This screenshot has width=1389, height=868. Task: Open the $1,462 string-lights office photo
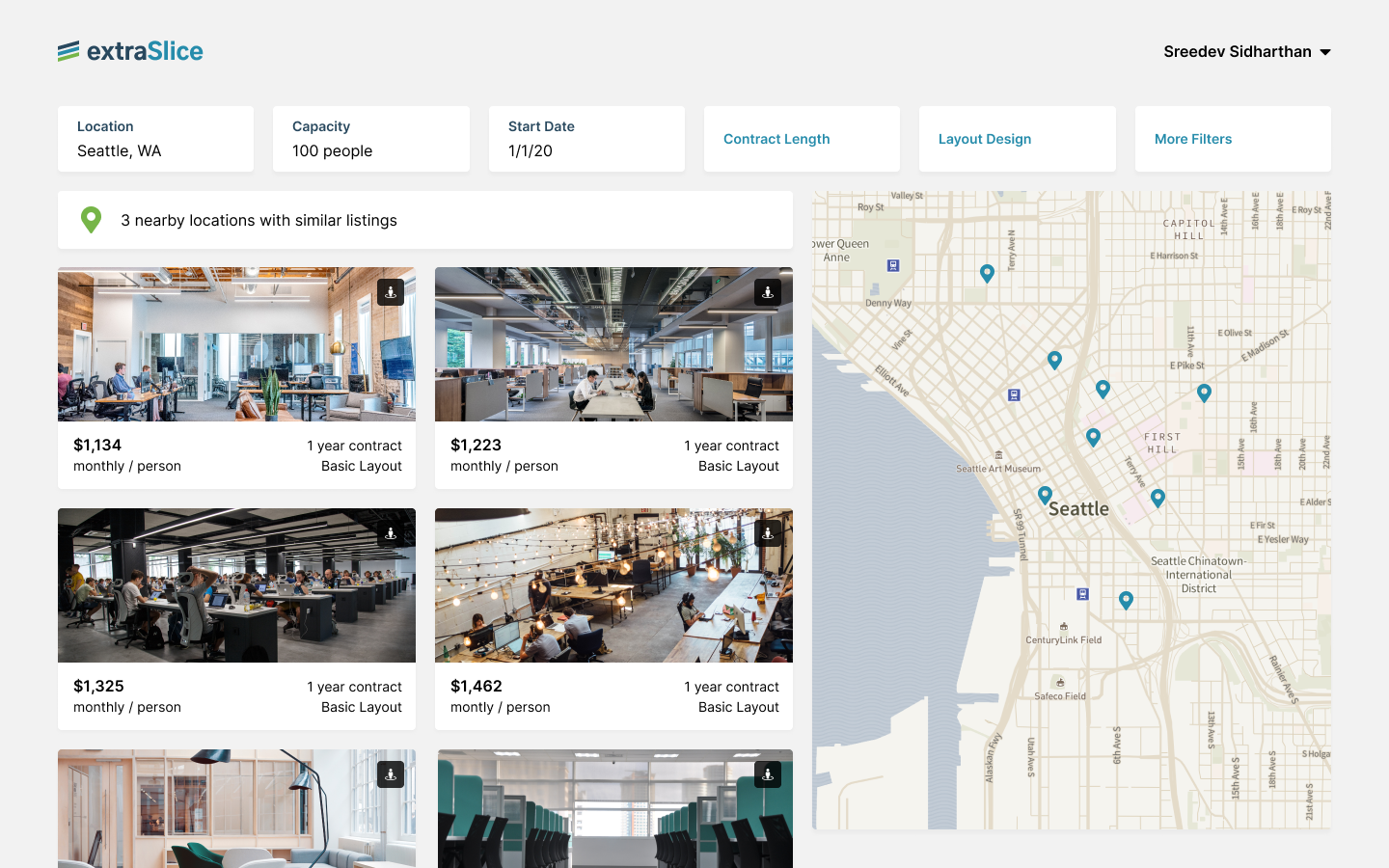(x=613, y=585)
